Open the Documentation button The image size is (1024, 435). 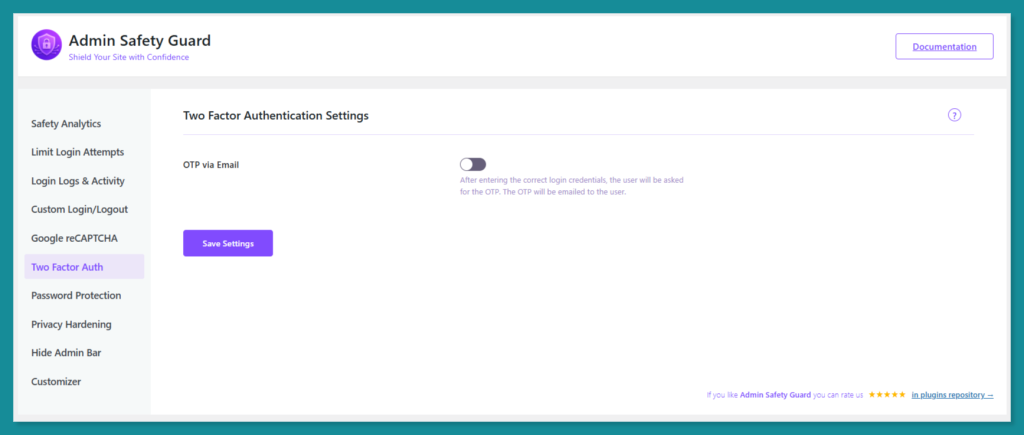(x=944, y=46)
